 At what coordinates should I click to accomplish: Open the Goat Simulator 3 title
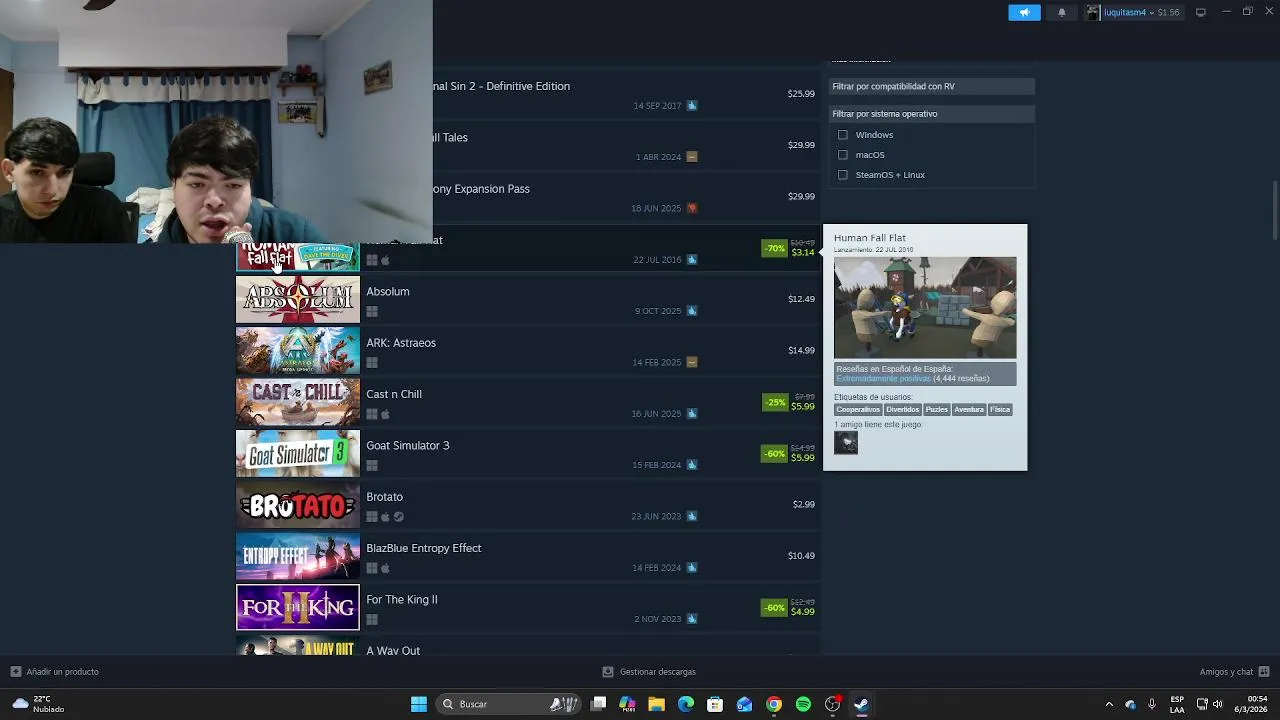(x=408, y=446)
